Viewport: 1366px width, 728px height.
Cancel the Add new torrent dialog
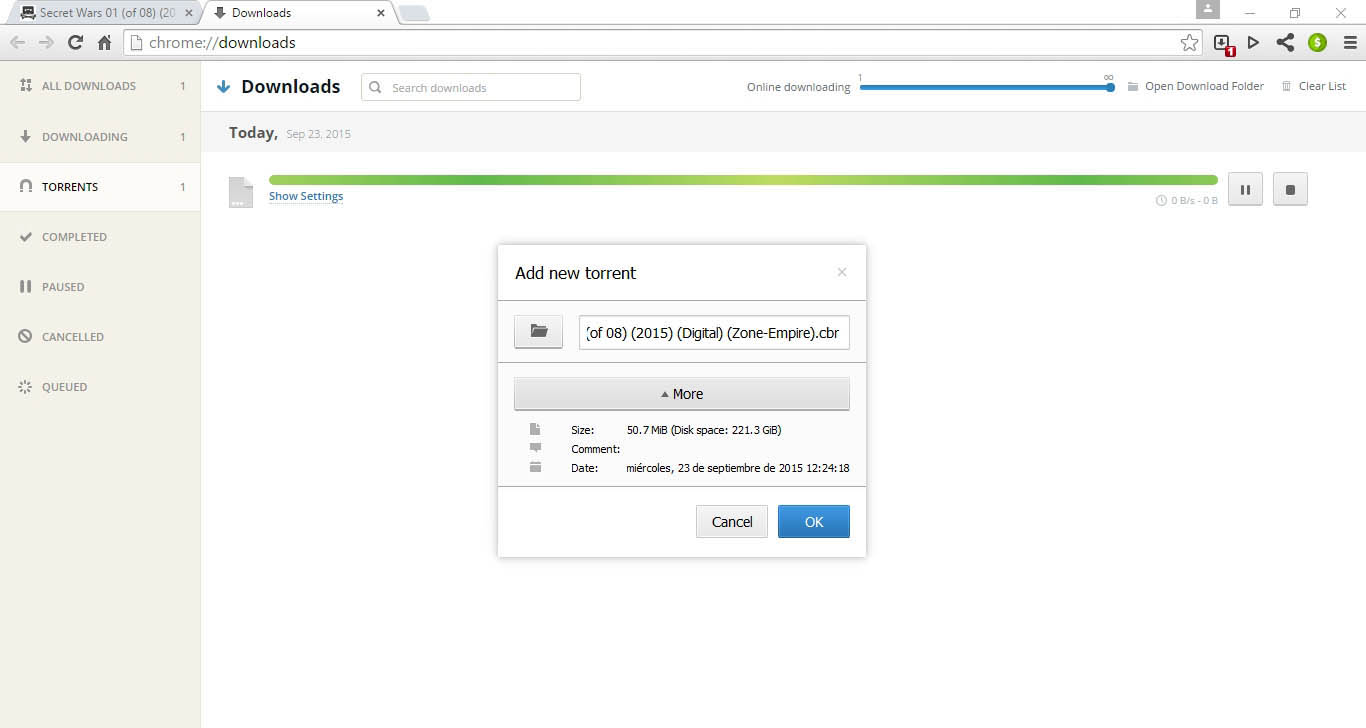(x=732, y=521)
